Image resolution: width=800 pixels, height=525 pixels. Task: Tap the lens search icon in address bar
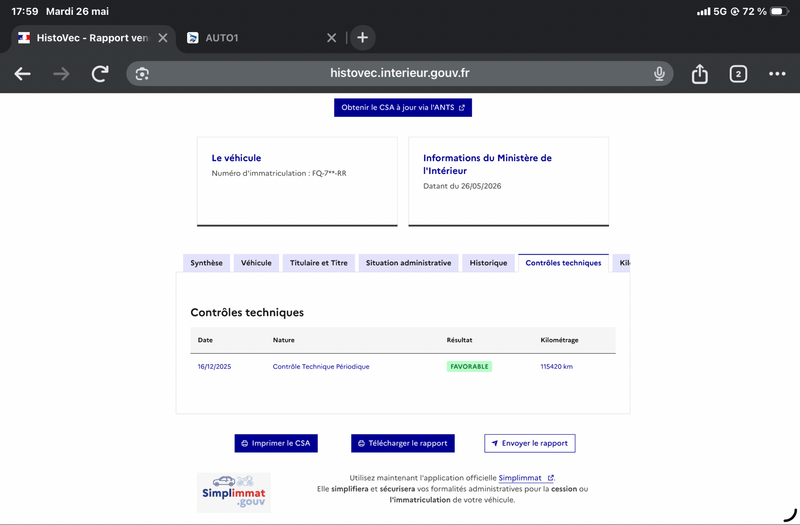click(142, 74)
